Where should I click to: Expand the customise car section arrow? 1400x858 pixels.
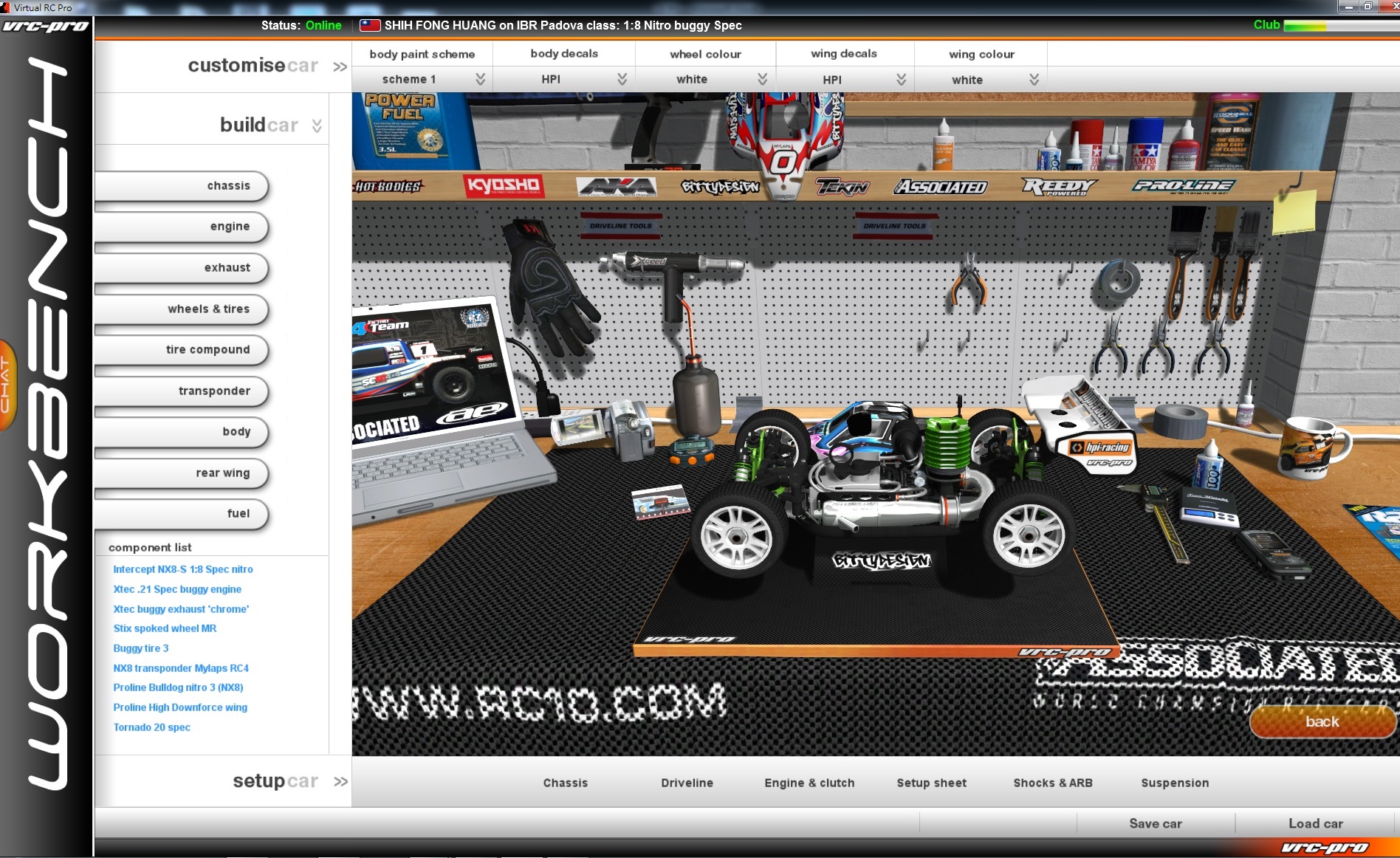(x=340, y=67)
